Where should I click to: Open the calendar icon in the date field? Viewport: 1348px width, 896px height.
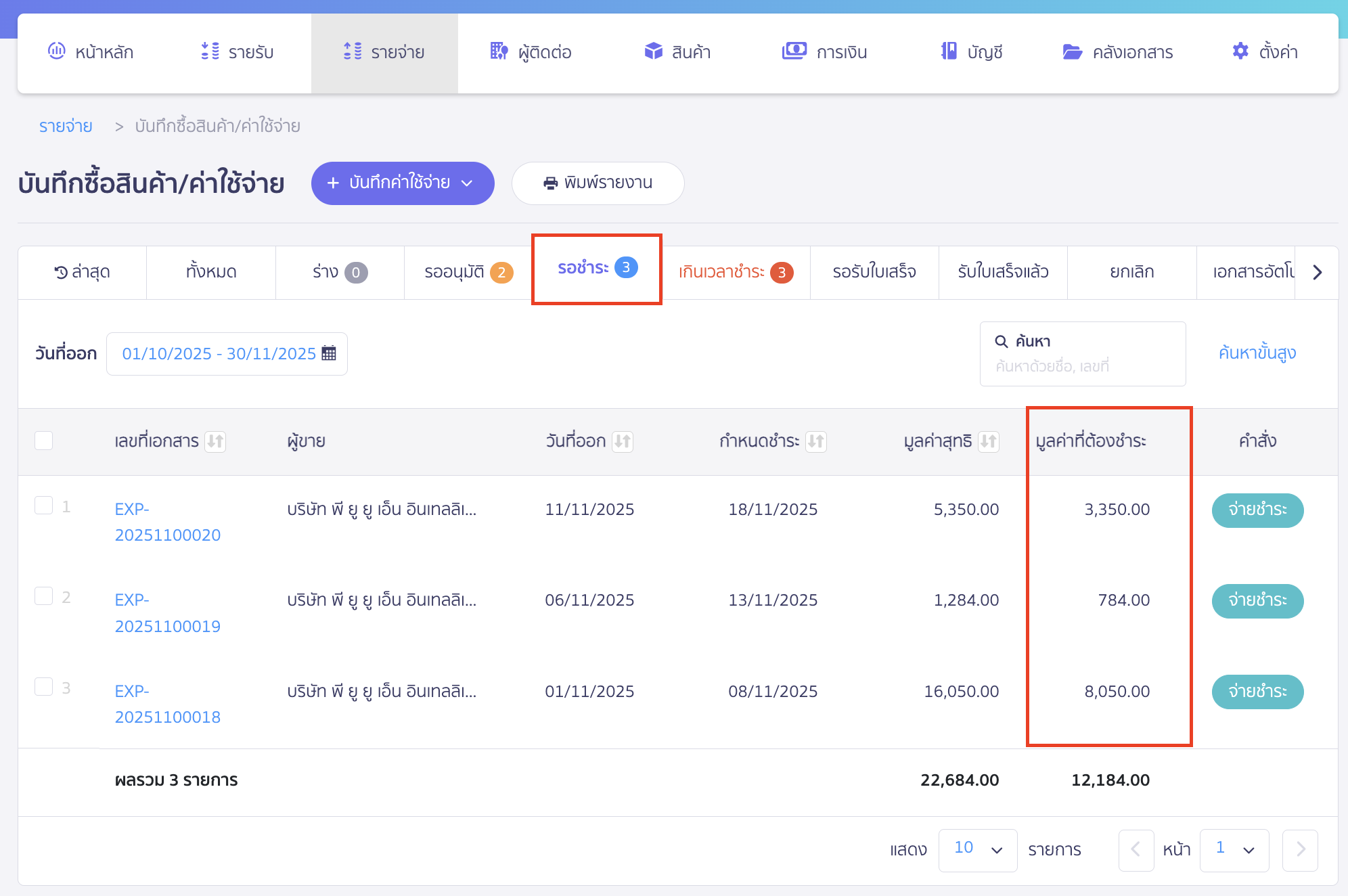pos(330,353)
